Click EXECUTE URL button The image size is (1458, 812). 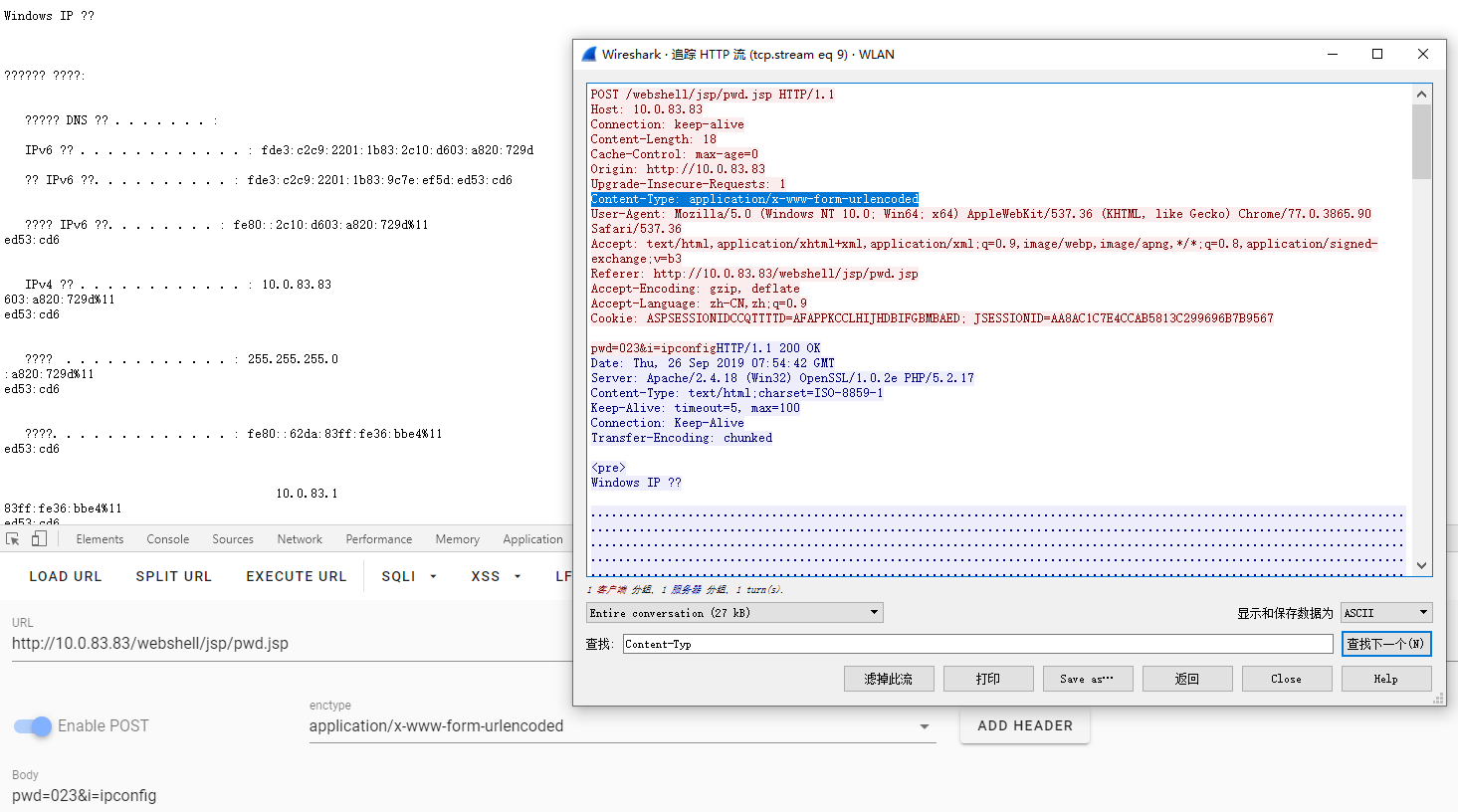(297, 576)
